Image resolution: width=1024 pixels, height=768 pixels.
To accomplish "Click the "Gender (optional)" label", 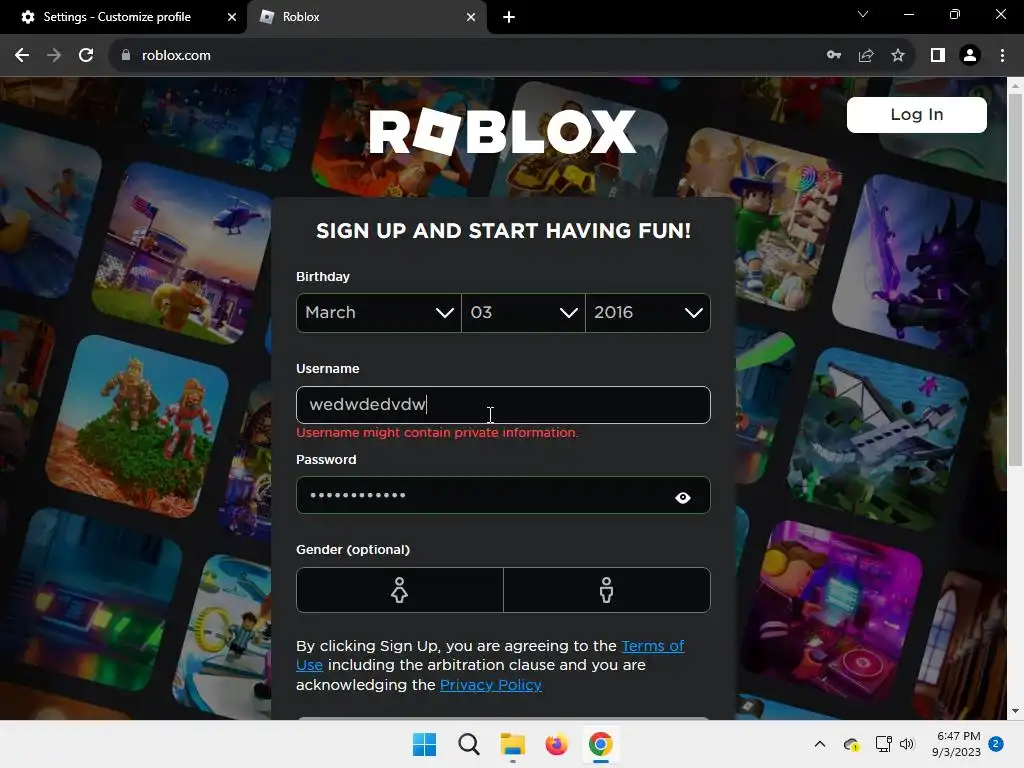I will point(353,549).
